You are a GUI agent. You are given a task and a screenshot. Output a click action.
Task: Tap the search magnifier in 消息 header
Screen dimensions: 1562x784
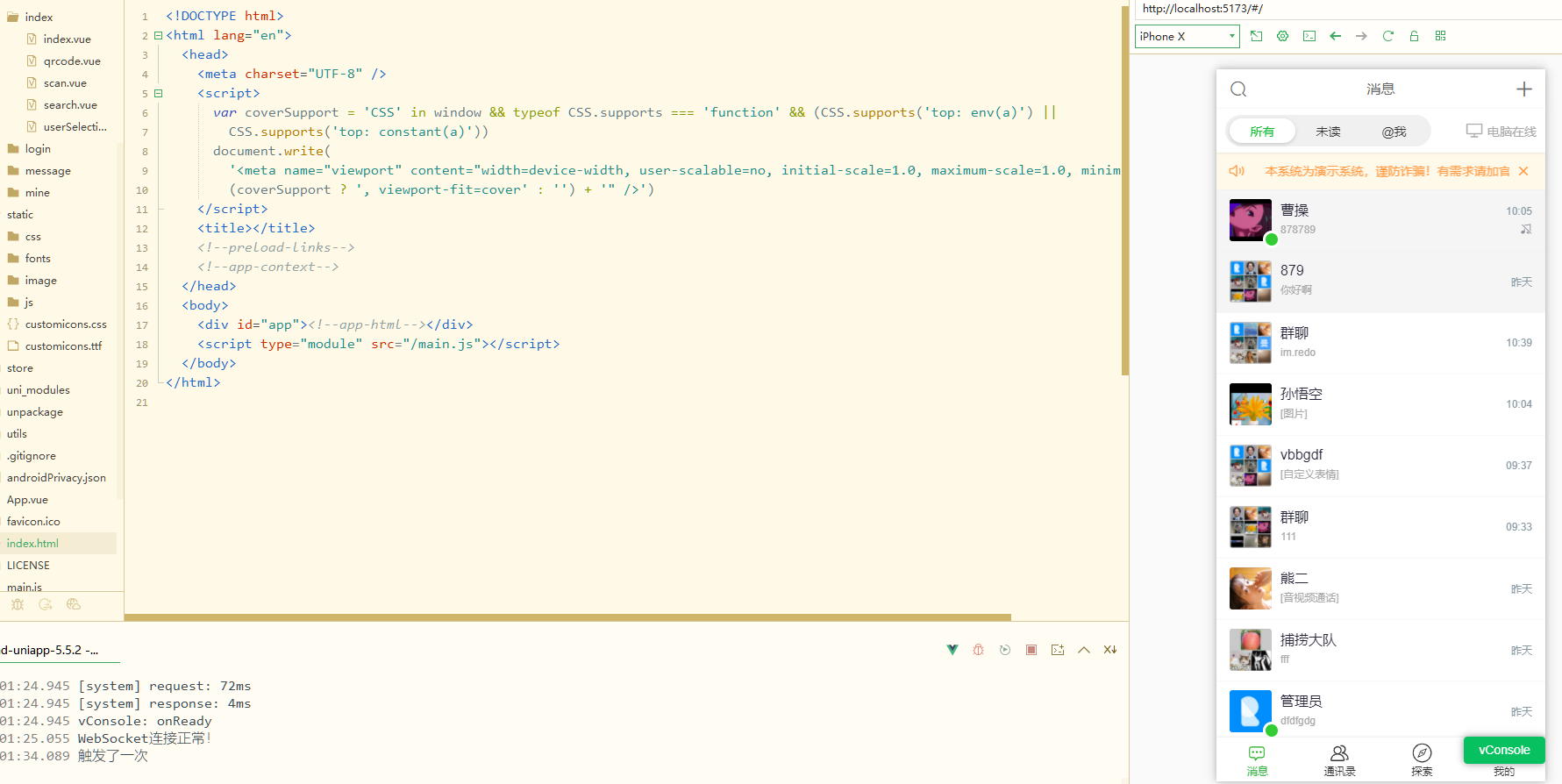click(x=1238, y=89)
